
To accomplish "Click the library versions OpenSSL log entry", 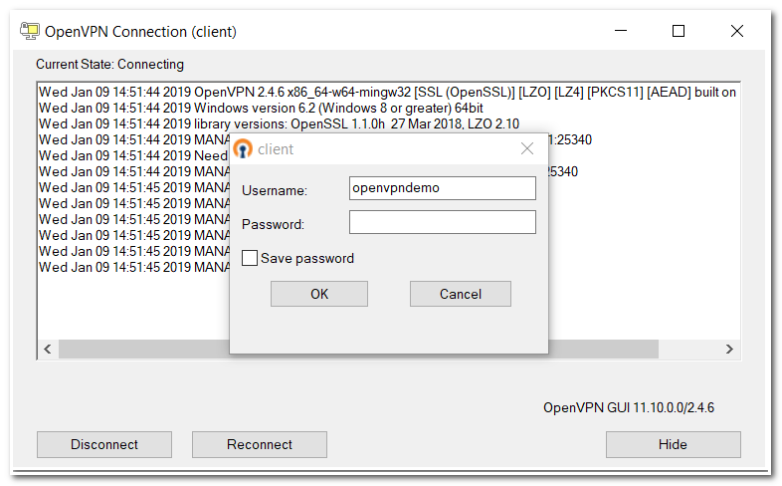I will click(279, 124).
